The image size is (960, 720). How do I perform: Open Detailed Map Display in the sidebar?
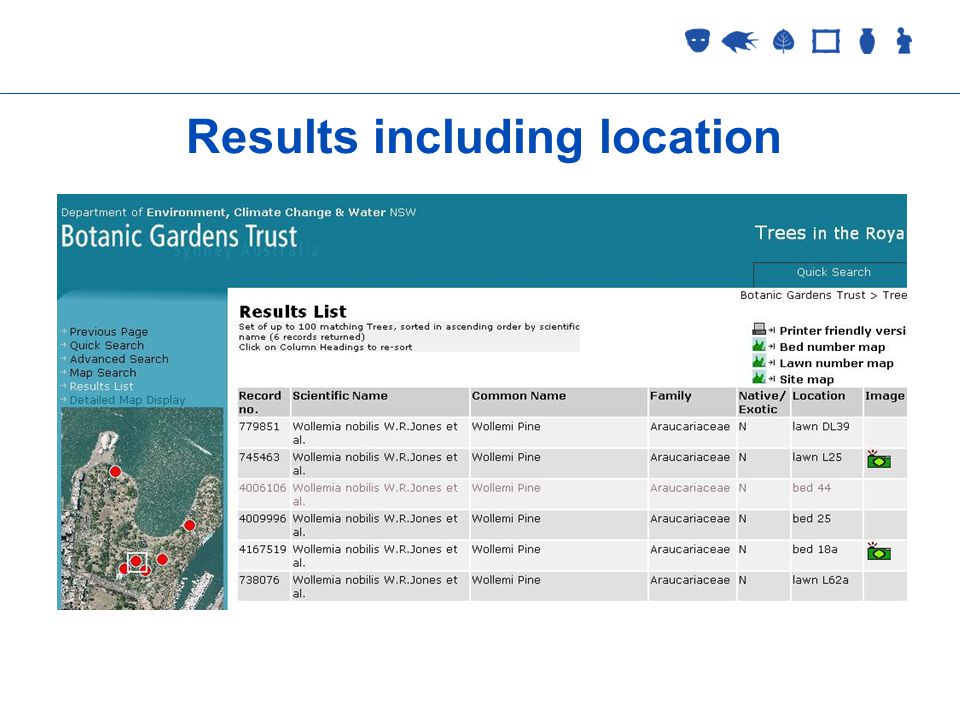[127, 400]
